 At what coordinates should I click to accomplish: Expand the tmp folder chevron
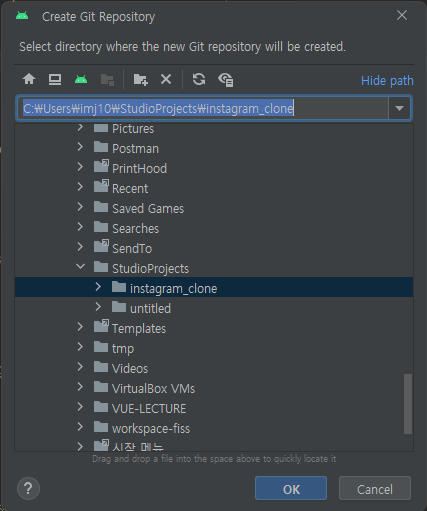80,347
